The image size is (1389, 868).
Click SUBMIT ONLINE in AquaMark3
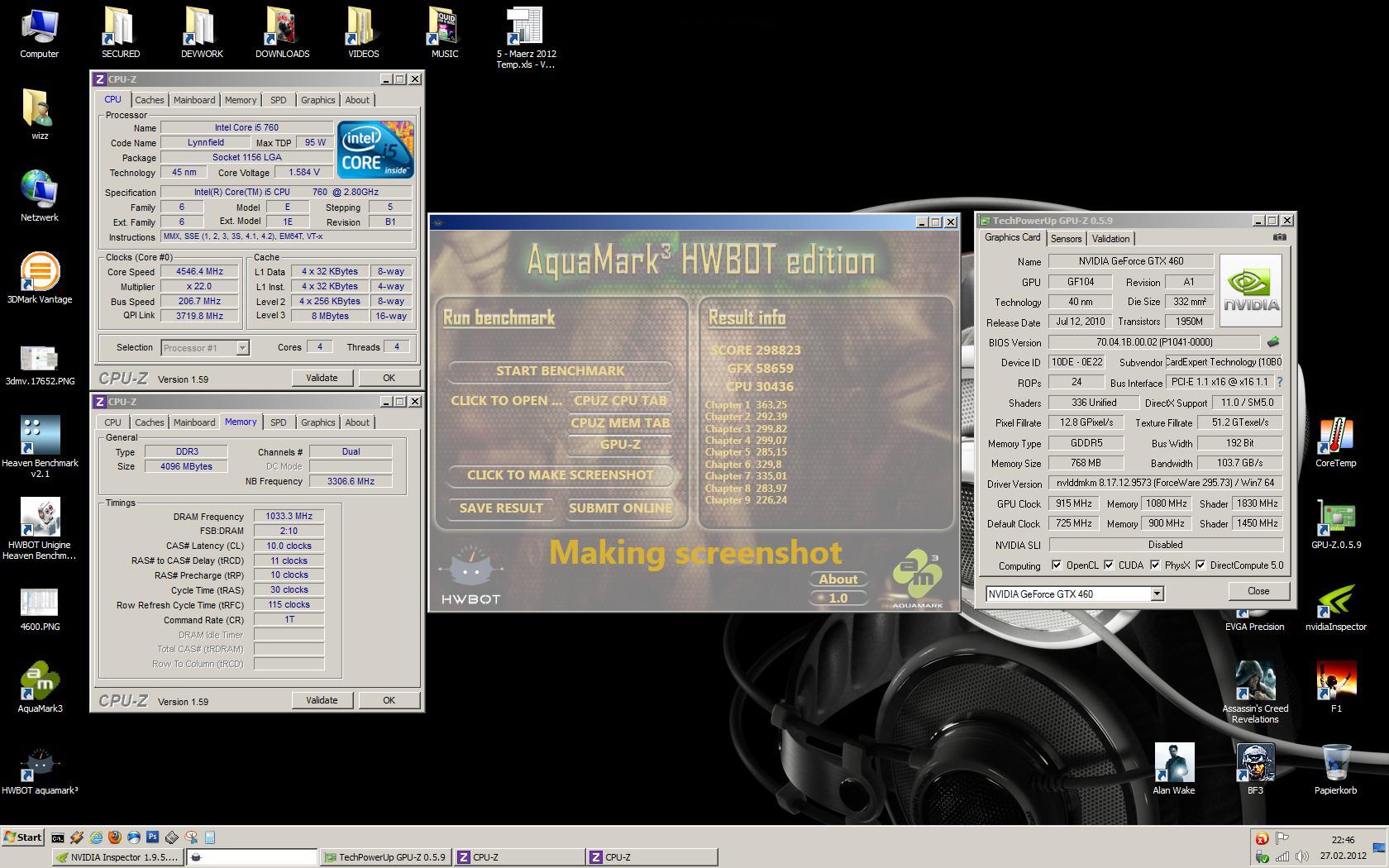pyautogui.click(x=620, y=508)
